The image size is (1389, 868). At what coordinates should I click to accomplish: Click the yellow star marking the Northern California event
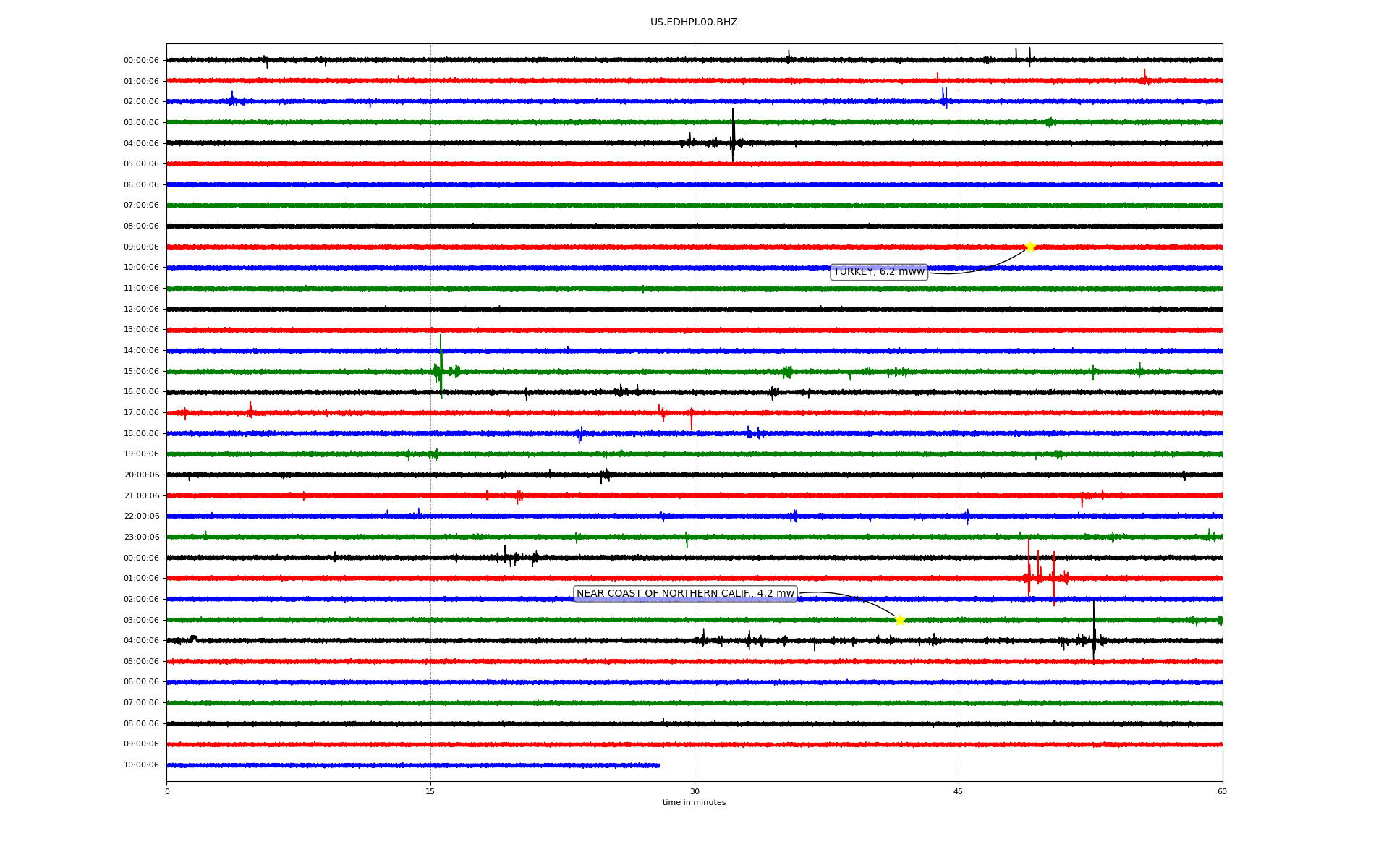tap(899, 620)
